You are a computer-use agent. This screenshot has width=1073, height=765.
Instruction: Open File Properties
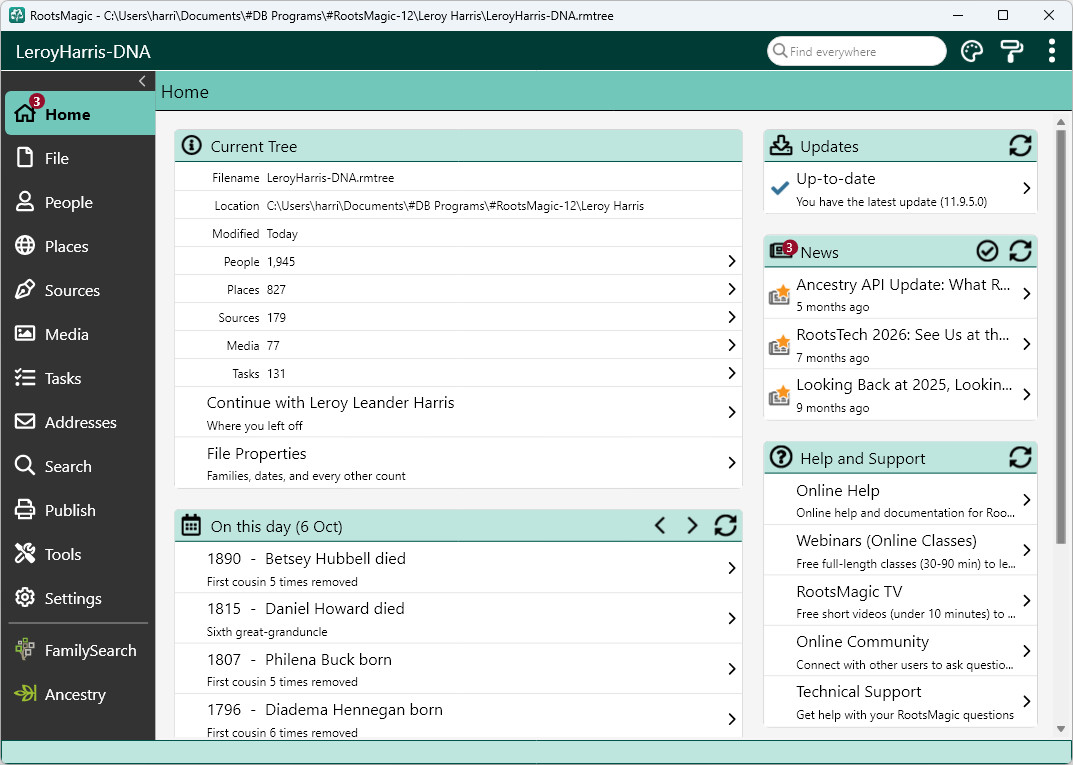coord(458,463)
